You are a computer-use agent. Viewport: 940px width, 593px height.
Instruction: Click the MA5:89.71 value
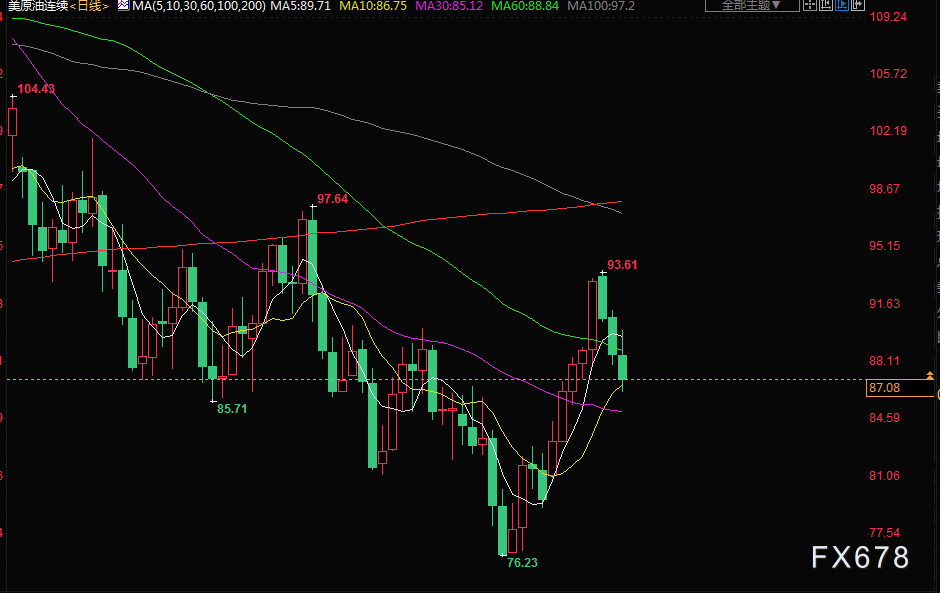pos(300,6)
